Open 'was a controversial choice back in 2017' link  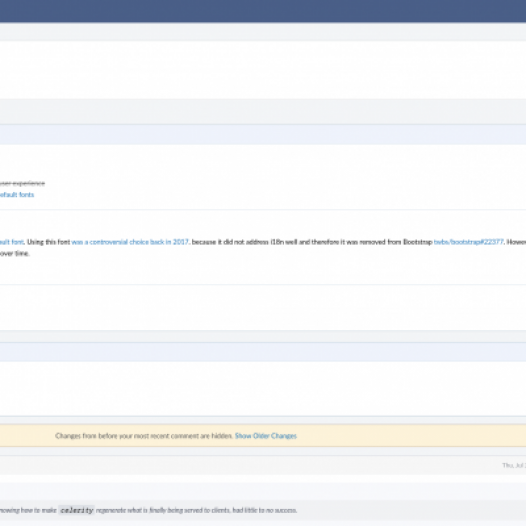tap(130, 242)
